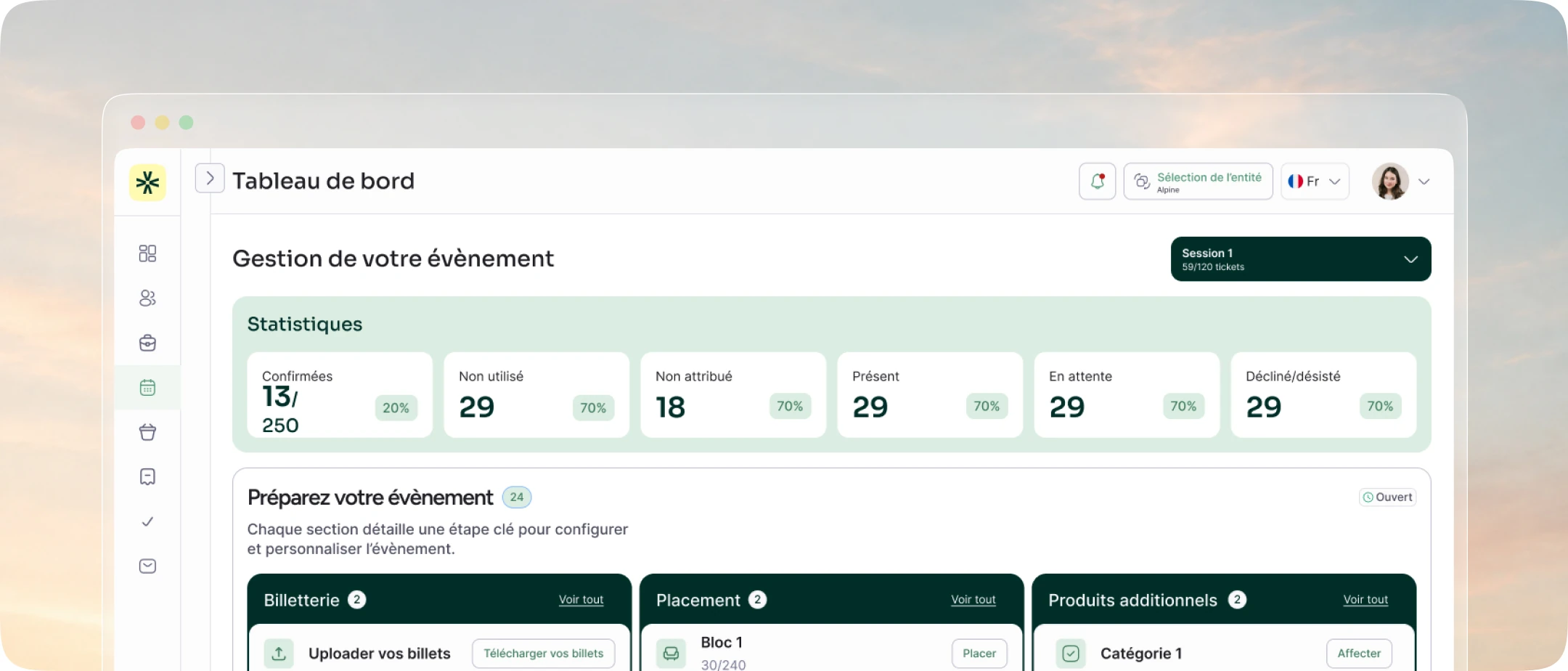Image resolution: width=1568 pixels, height=671 pixels.
Task: Click the Confirmées statistics card
Action: pyautogui.click(x=340, y=395)
